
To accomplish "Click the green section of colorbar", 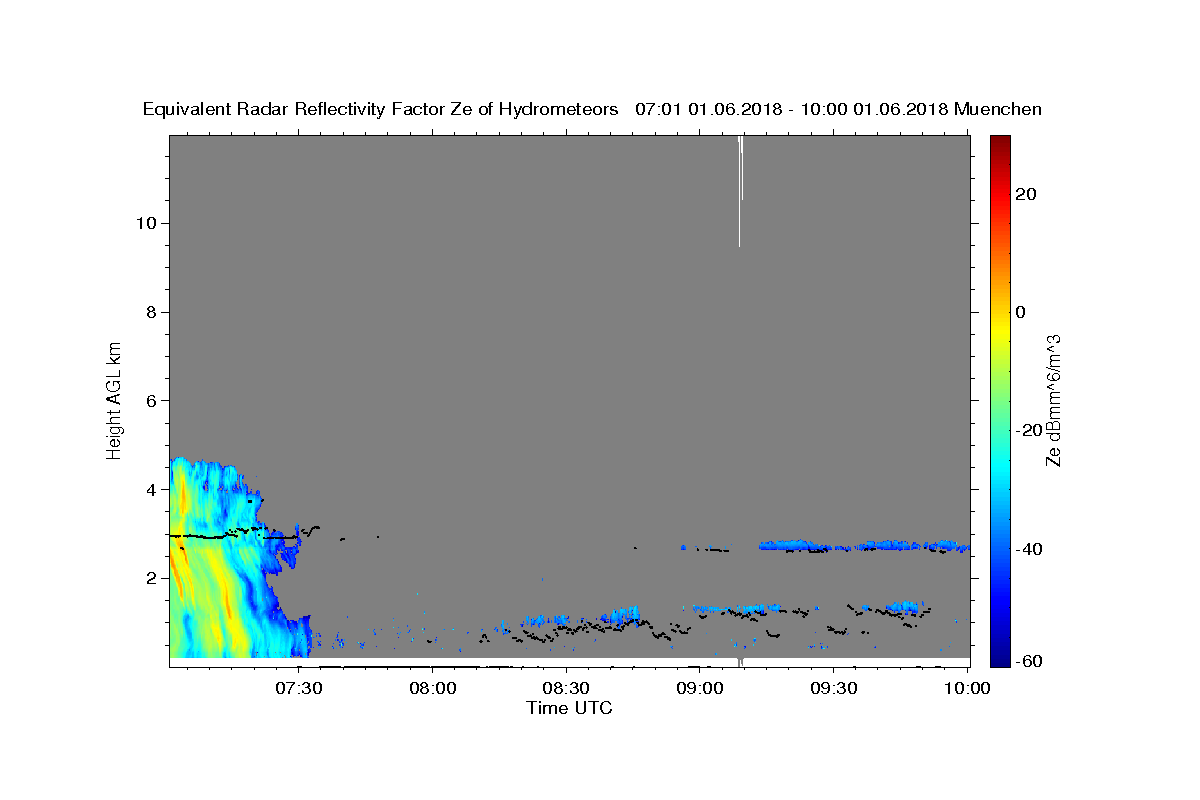I will 1000,400.
